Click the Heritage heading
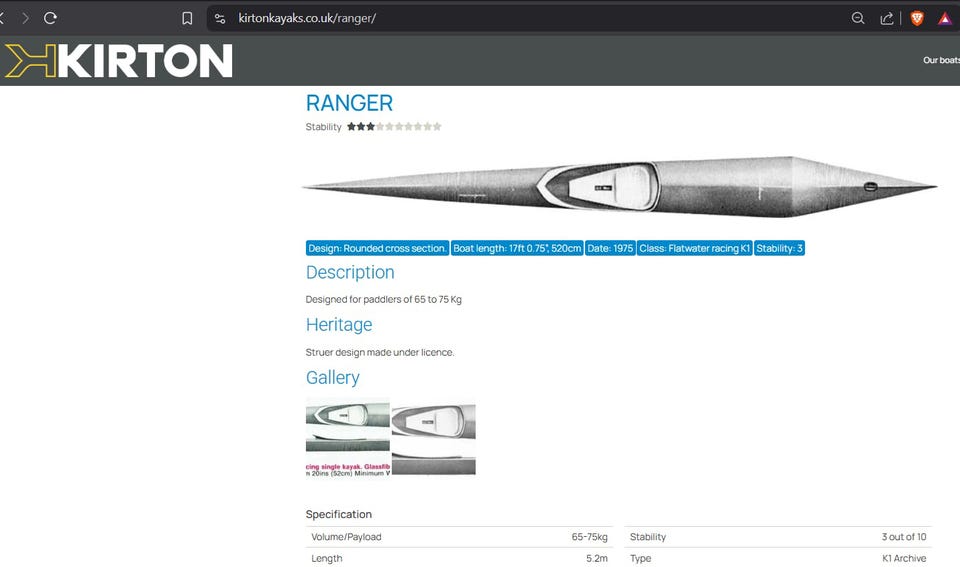The width and height of the screenshot is (960, 567). [x=339, y=325]
